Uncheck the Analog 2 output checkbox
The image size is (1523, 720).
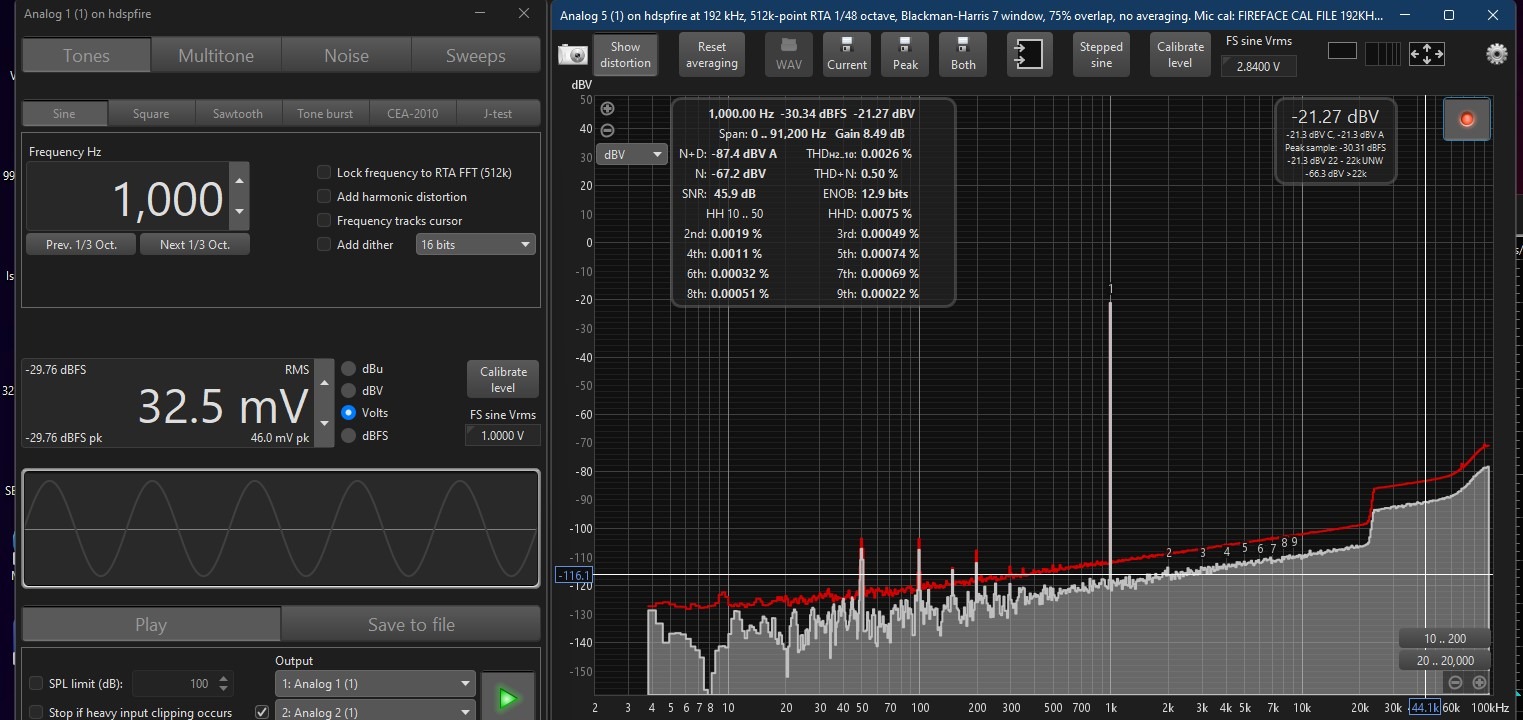tap(262, 712)
